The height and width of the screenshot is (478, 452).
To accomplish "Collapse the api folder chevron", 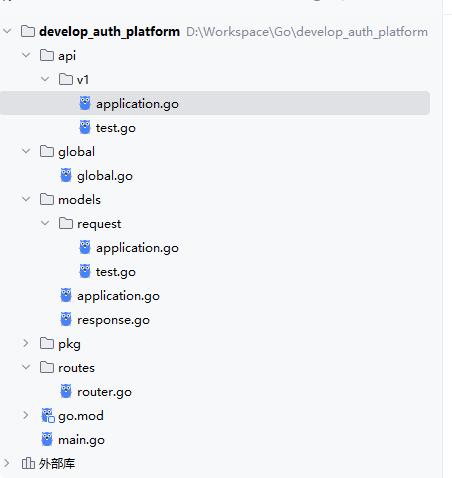I will (x=26, y=55).
